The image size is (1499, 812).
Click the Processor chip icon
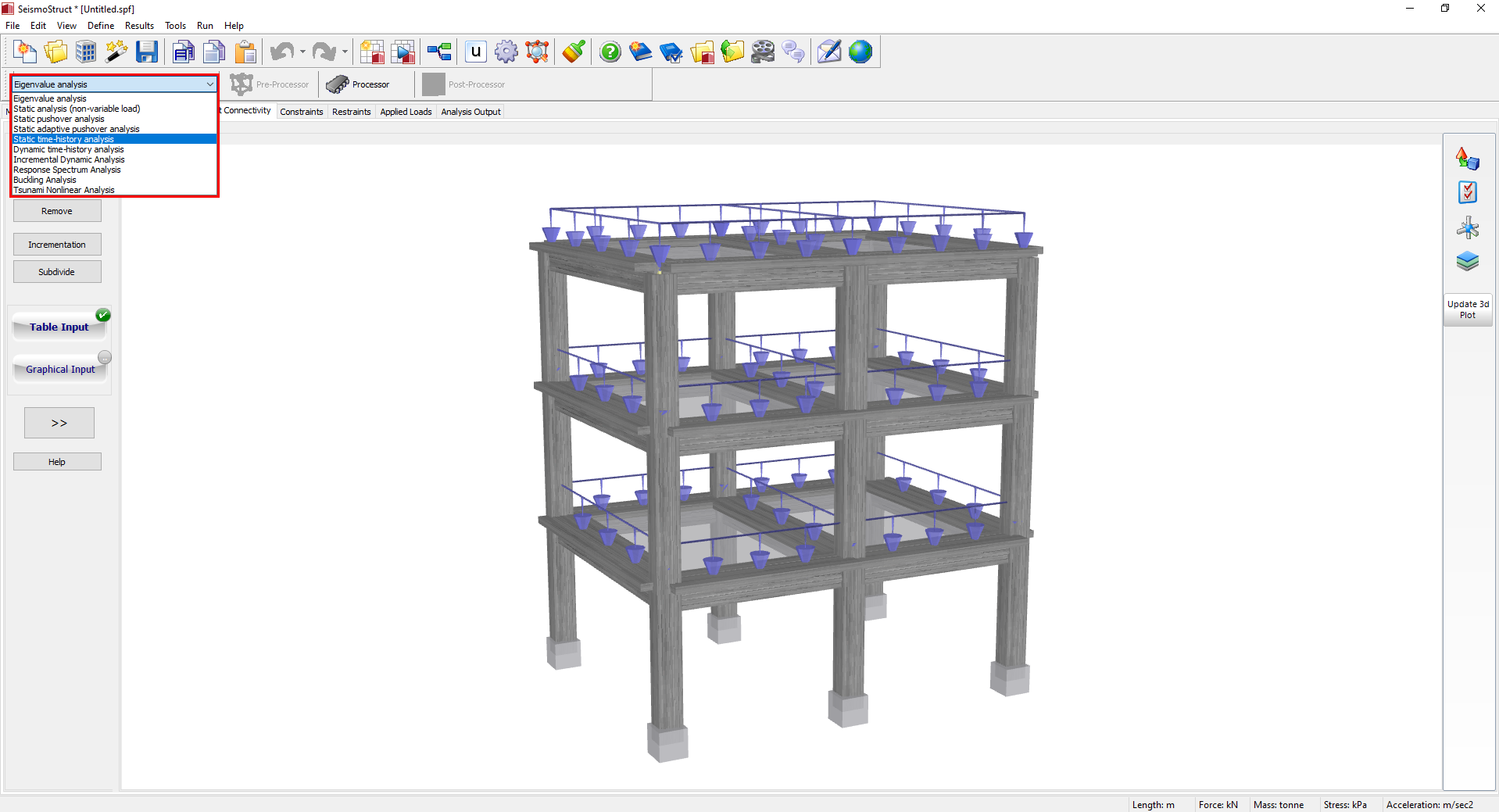click(338, 84)
